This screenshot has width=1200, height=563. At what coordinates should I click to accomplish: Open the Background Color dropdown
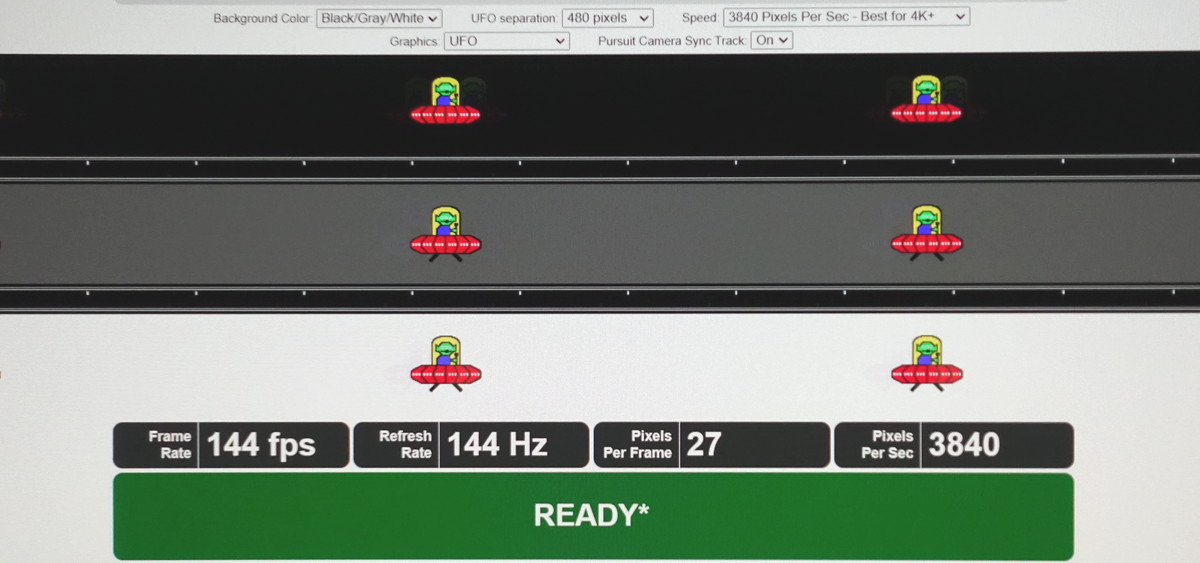(379, 18)
